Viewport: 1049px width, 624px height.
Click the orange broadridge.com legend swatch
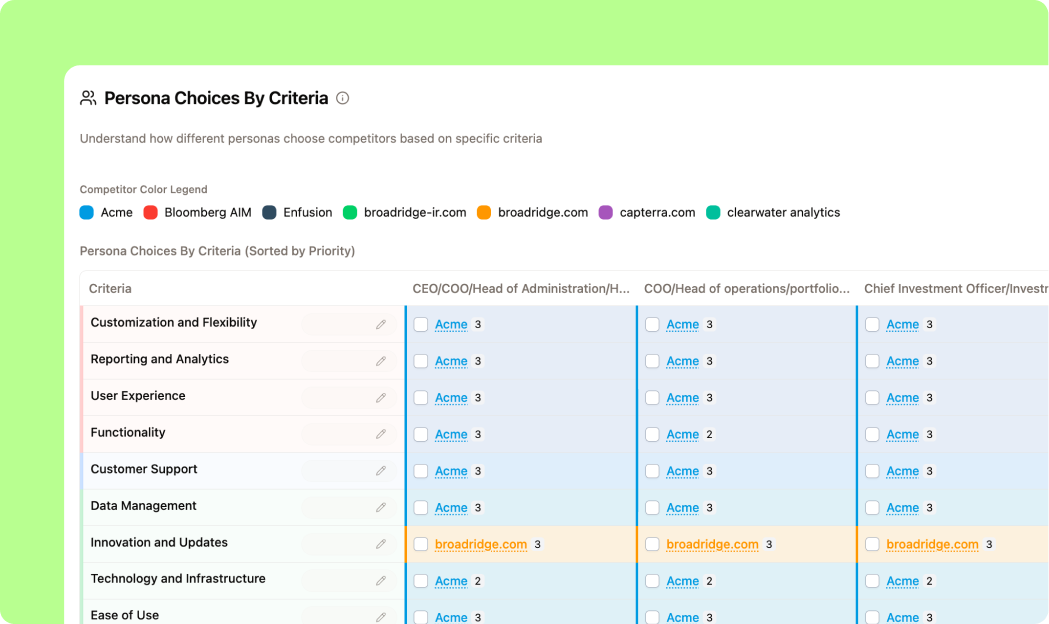click(x=484, y=213)
